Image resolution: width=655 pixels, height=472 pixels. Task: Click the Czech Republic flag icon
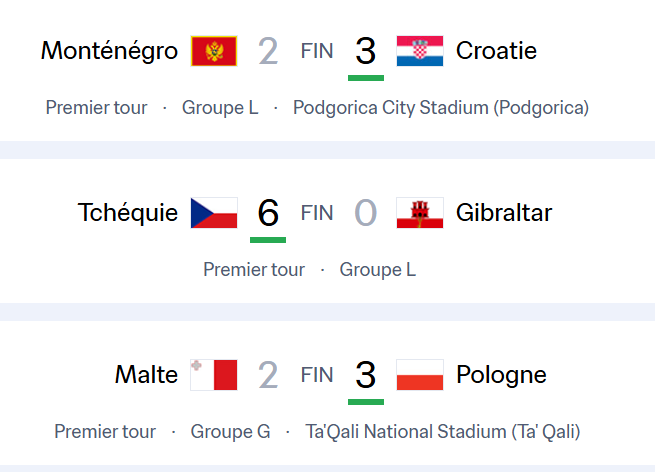214,213
